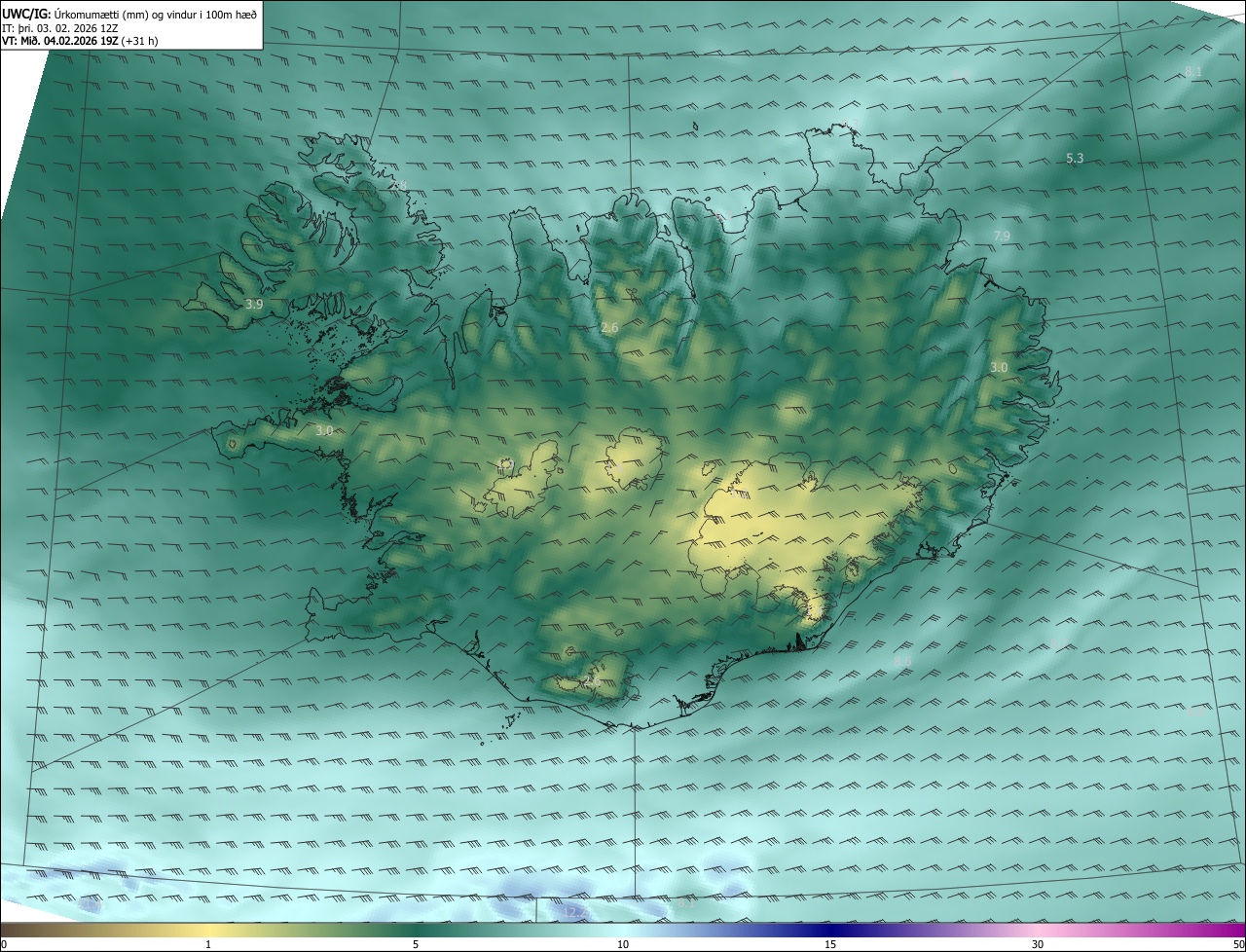Click the 30 tick label on the colour scale
This screenshot has width=1246, height=952.
[1038, 944]
